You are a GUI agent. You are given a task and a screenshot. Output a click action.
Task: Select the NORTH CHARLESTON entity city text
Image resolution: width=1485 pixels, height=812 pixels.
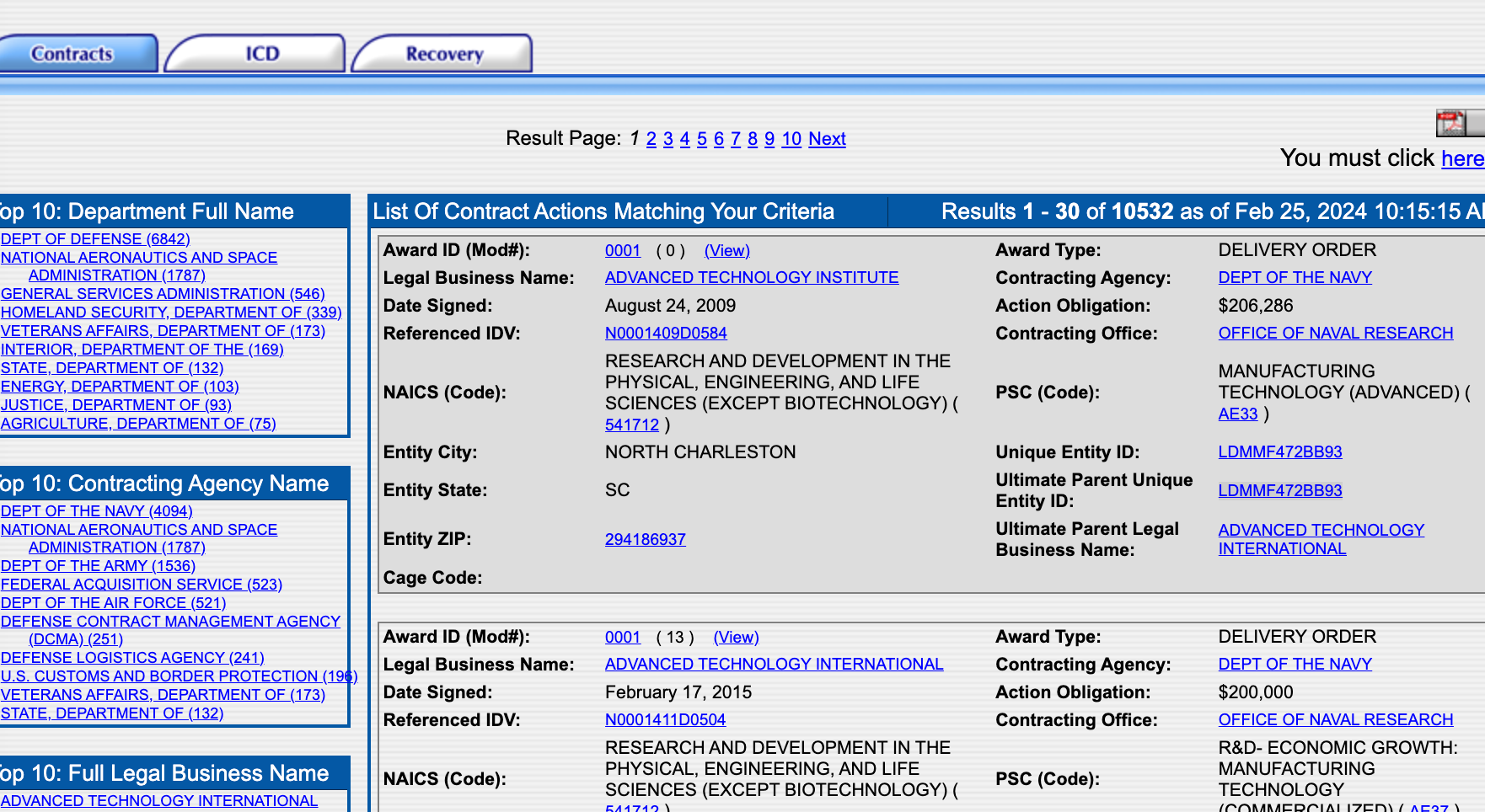(x=700, y=452)
